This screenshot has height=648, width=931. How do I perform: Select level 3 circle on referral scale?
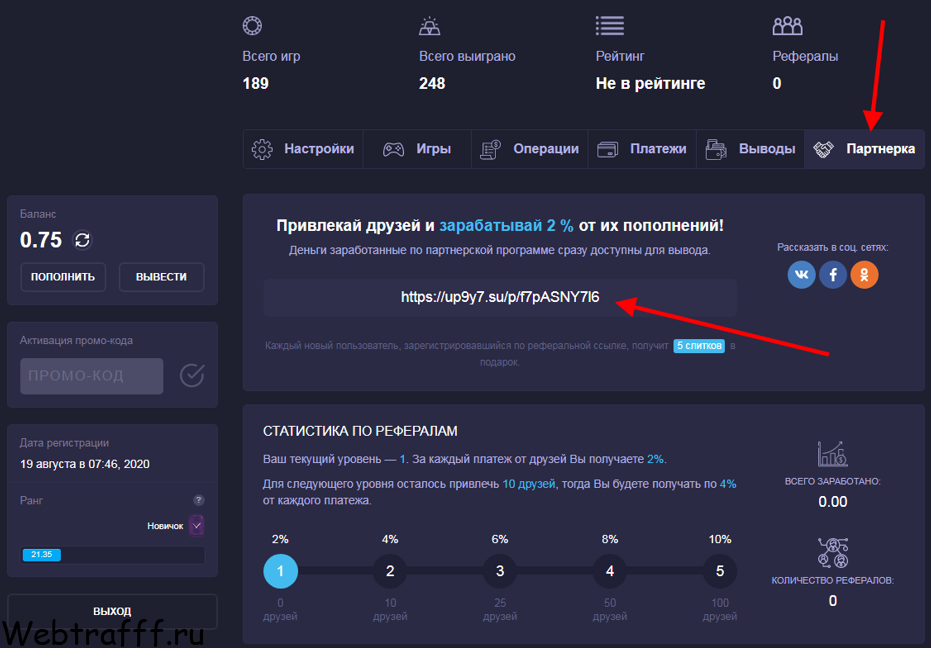[500, 571]
